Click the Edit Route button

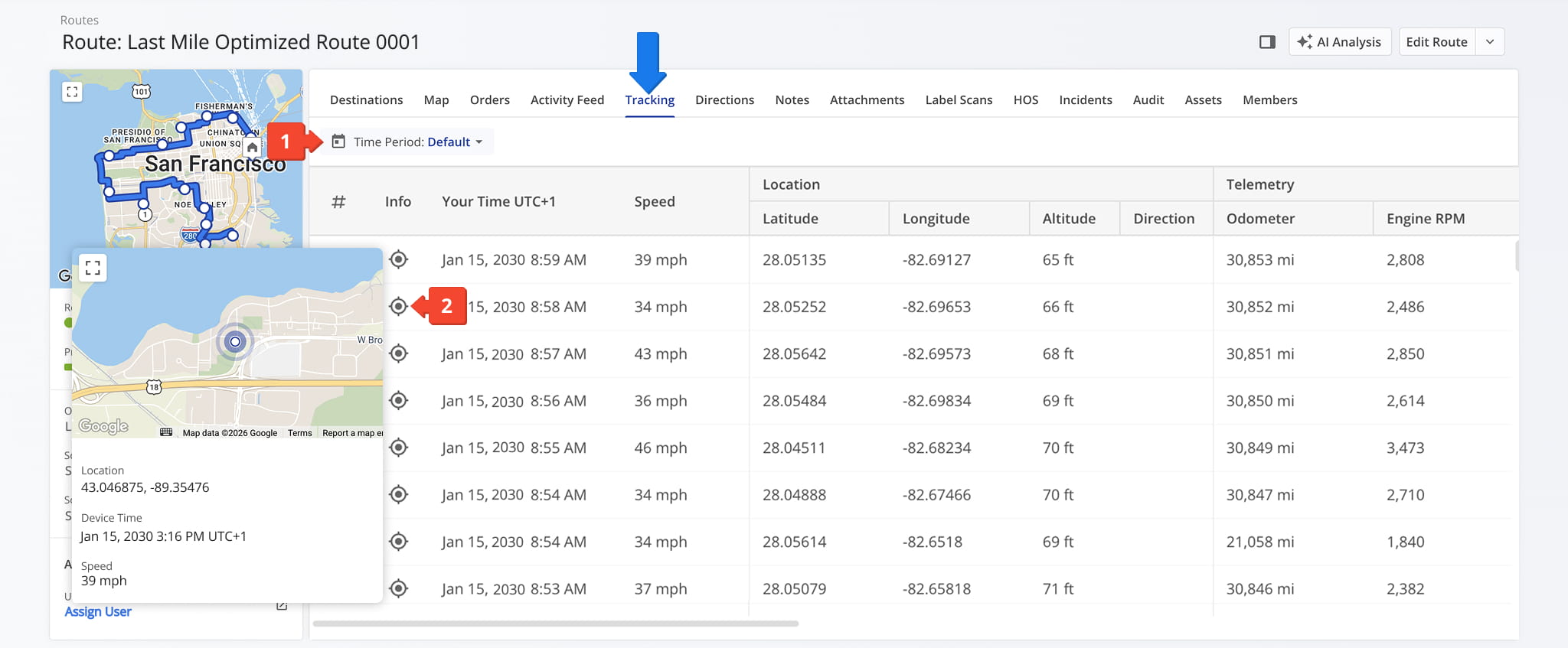(x=1436, y=42)
